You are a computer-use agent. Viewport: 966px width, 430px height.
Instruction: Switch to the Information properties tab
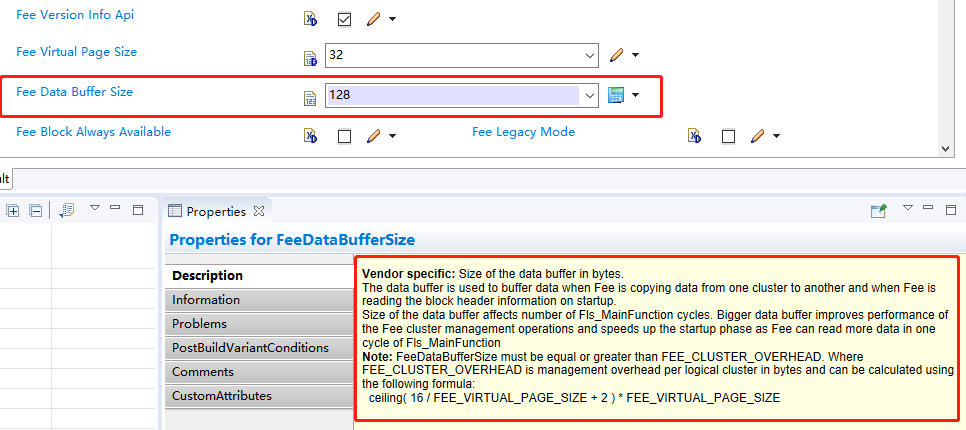tap(259, 300)
